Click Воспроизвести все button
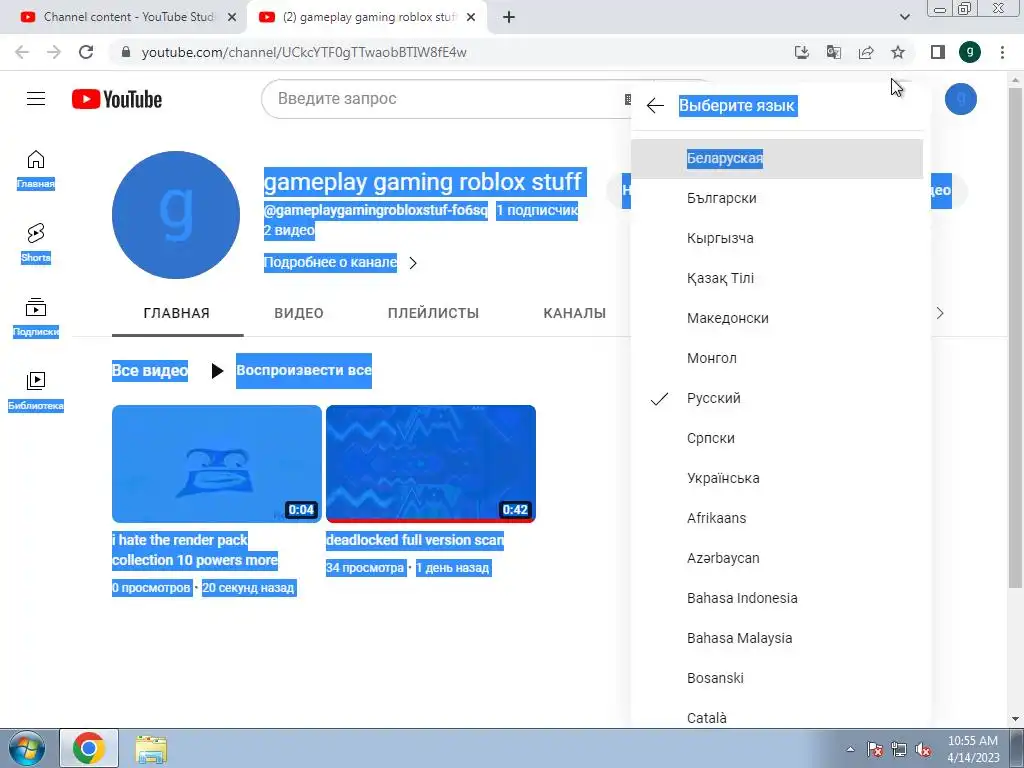This screenshot has height=768, width=1024. (x=291, y=370)
